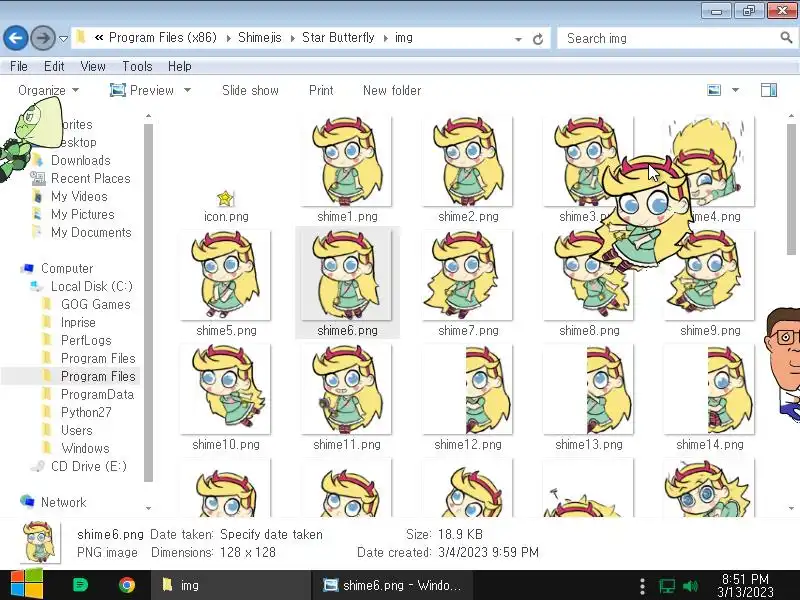The width and height of the screenshot is (800, 600).
Task: Open the Inprise folder in the tree
Action: (78, 322)
